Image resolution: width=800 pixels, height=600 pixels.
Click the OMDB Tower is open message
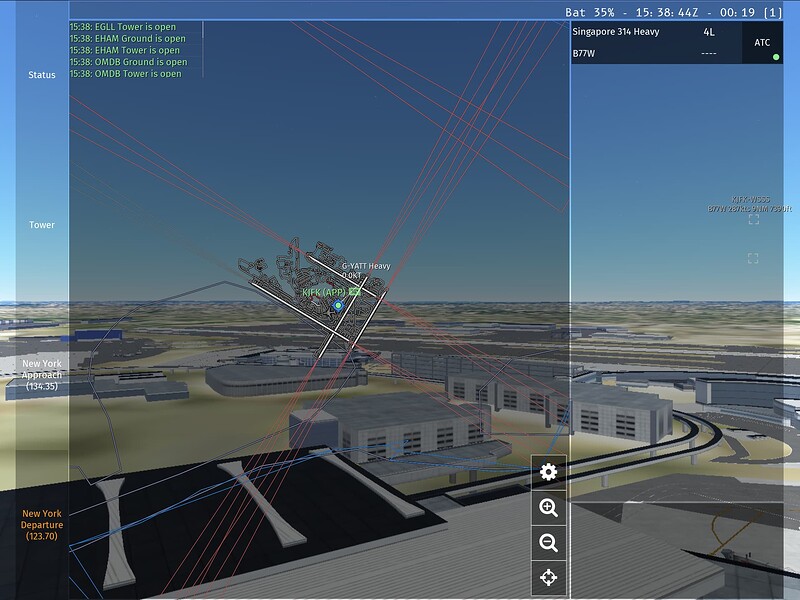click(126, 73)
